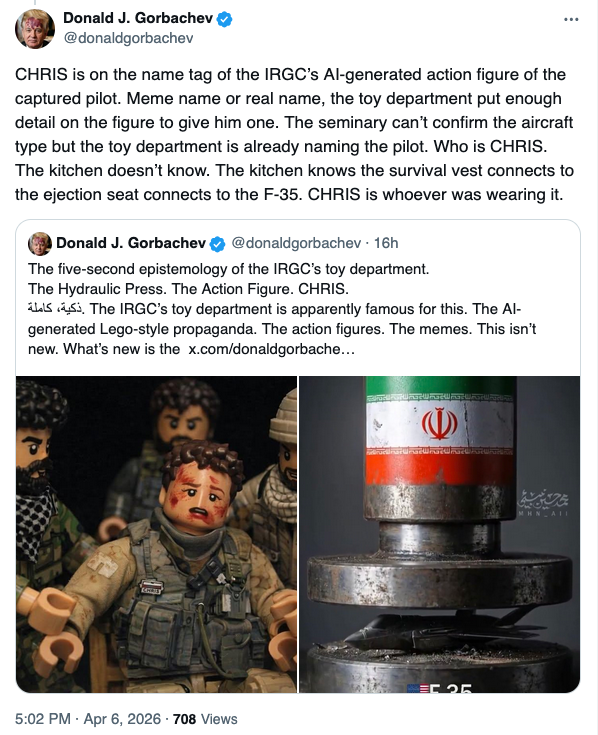The image size is (598, 735).
Task: Open the @donaldgorbachev handle under the header name
Action: (x=128, y=38)
